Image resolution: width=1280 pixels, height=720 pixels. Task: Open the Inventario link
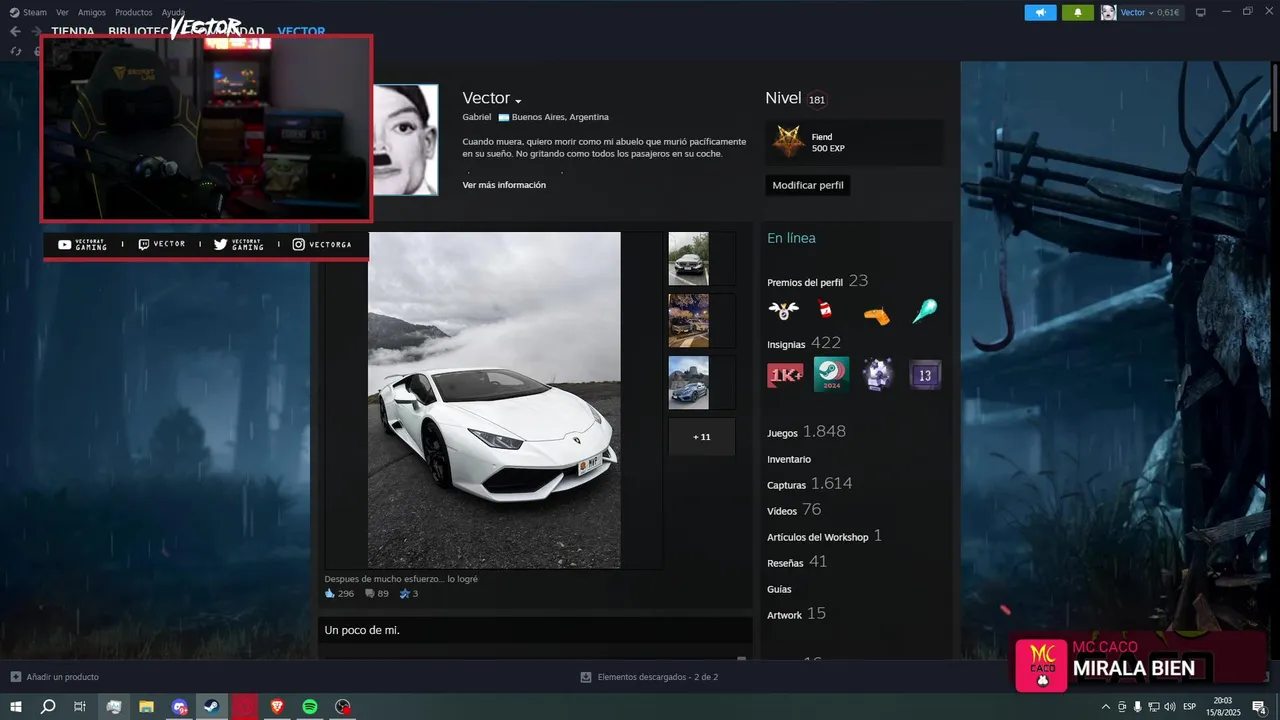coord(789,459)
